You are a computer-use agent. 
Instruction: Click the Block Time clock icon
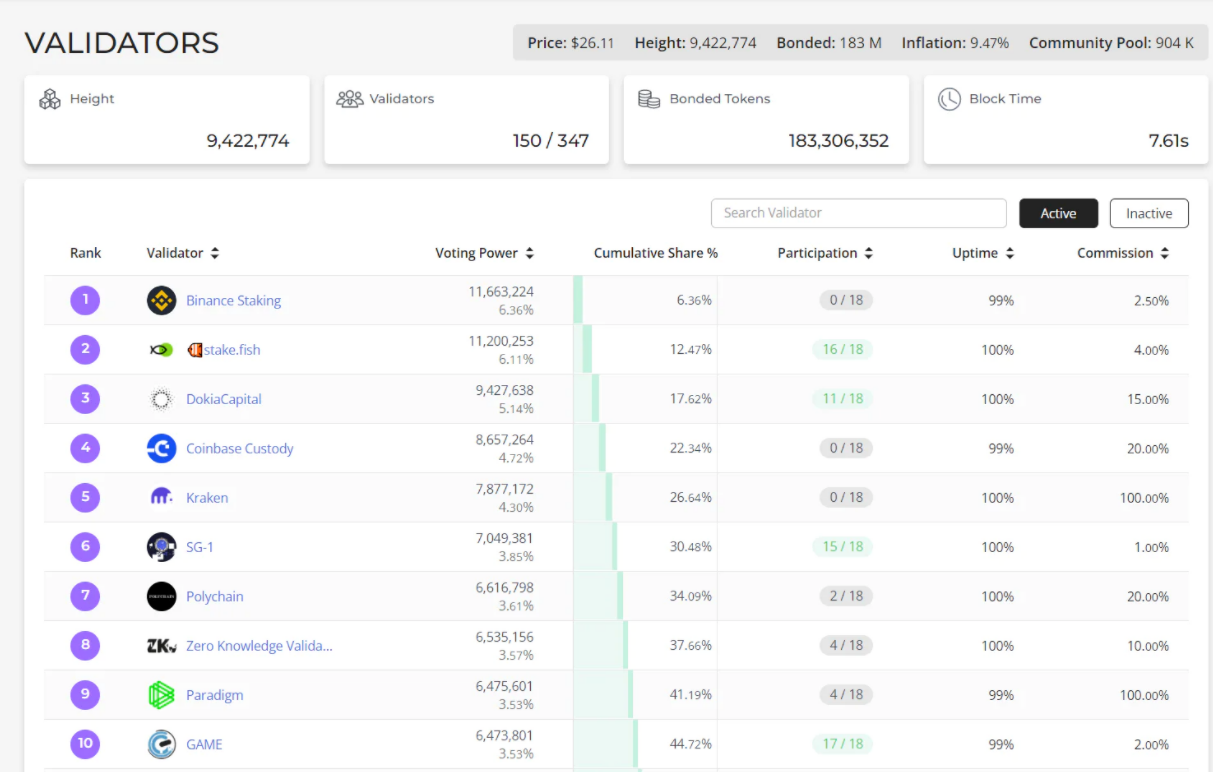[949, 99]
